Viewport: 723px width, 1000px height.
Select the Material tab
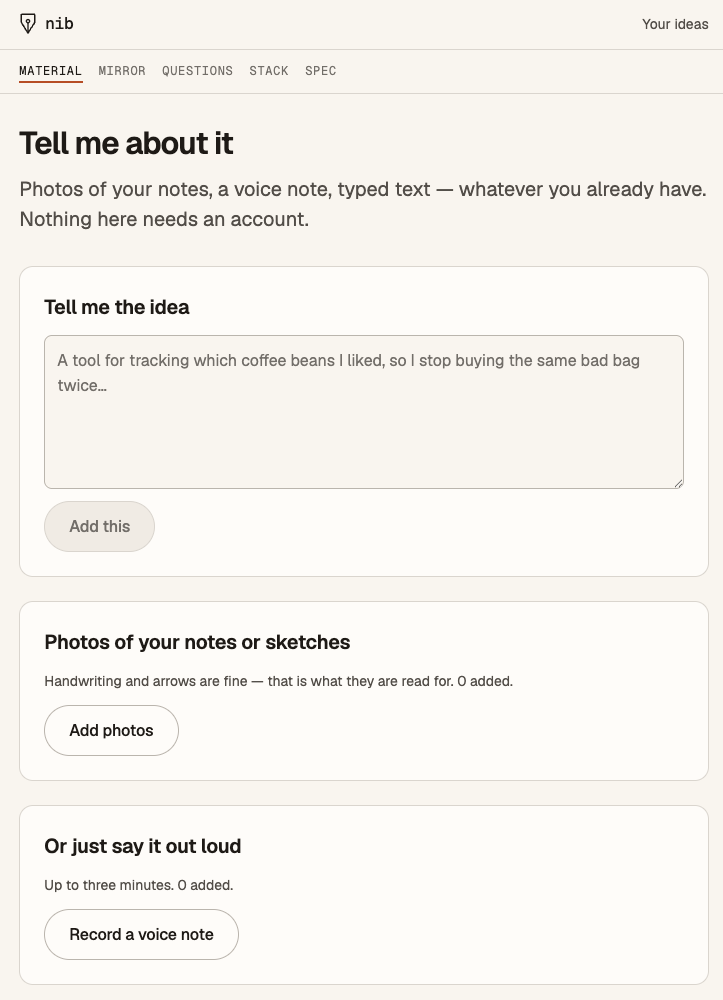click(x=50, y=71)
